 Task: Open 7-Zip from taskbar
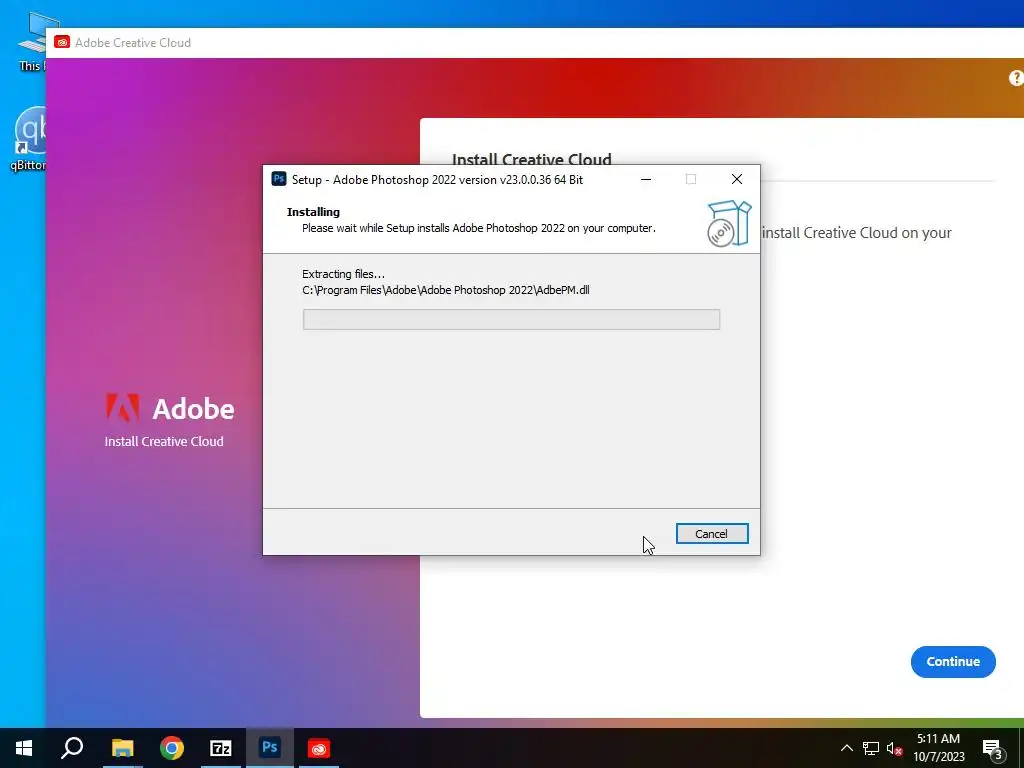coord(221,748)
